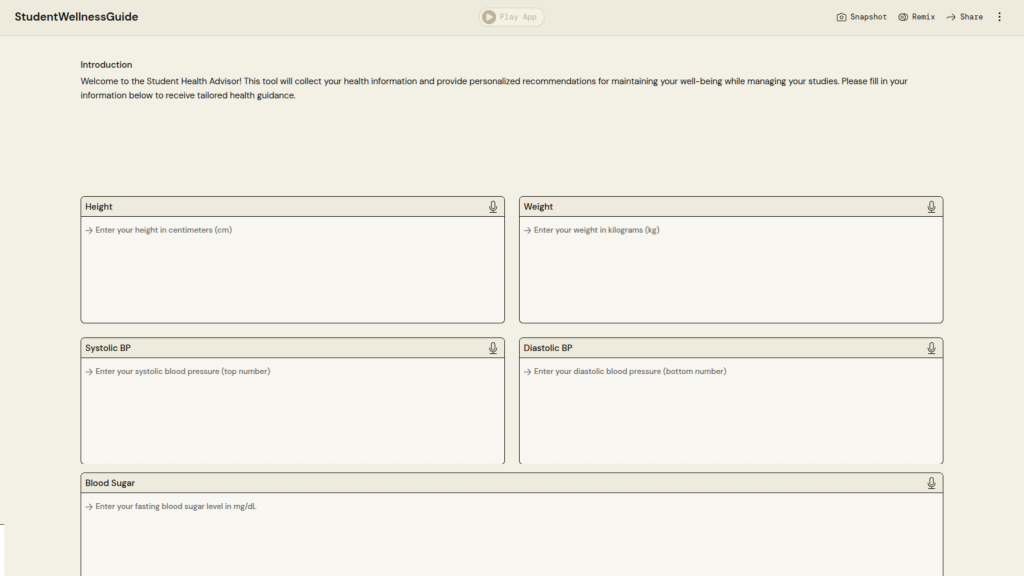Viewport: 1024px width, 576px height.
Task: Activate voice input for Diastolic BP
Action: (931, 348)
